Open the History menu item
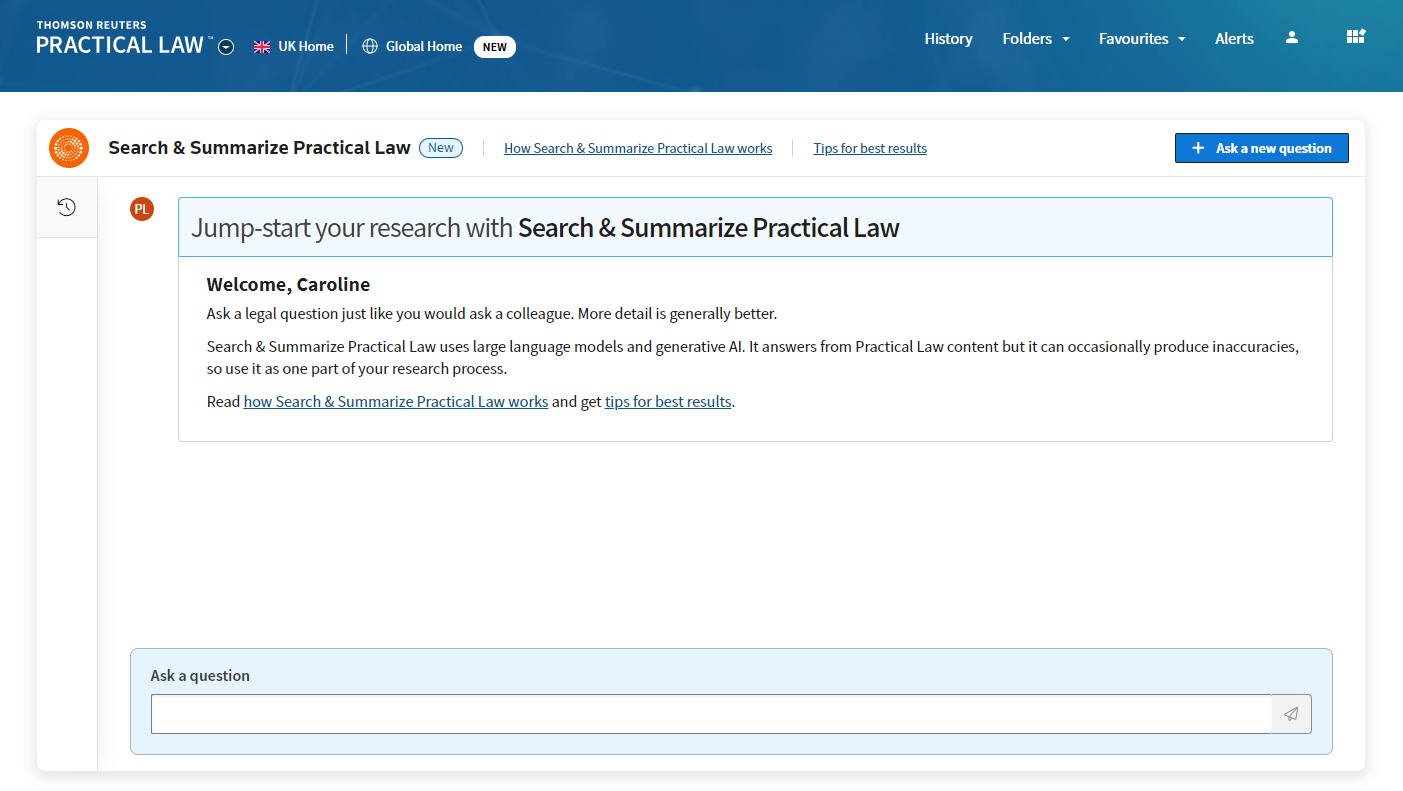Screen dimensions: 1403x791 [x=948, y=39]
